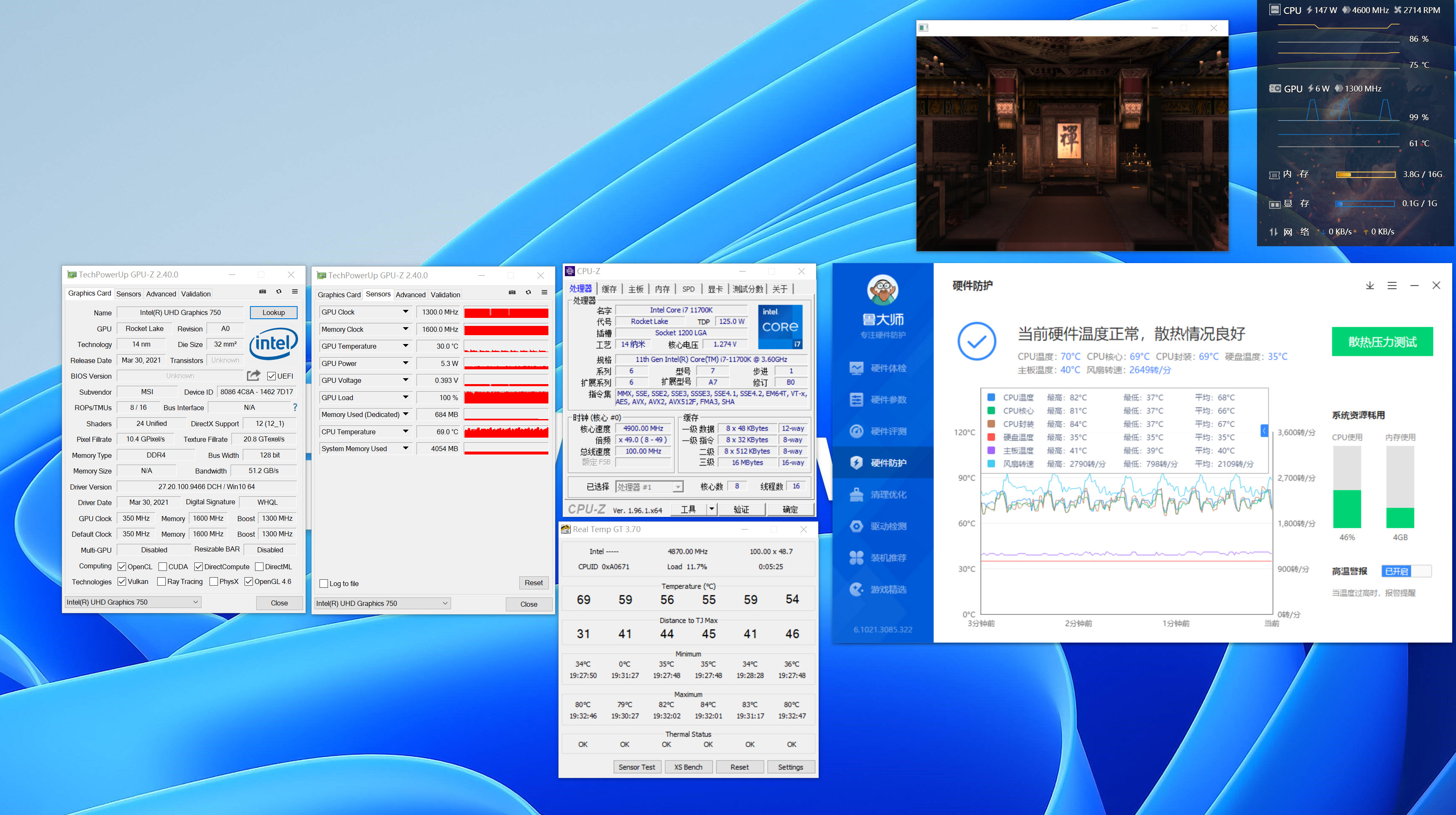The height and width of the screenshot is (815, 1456).
Task: Click the hardware check (硬件体检) sidebar icon
Action: 856,368
